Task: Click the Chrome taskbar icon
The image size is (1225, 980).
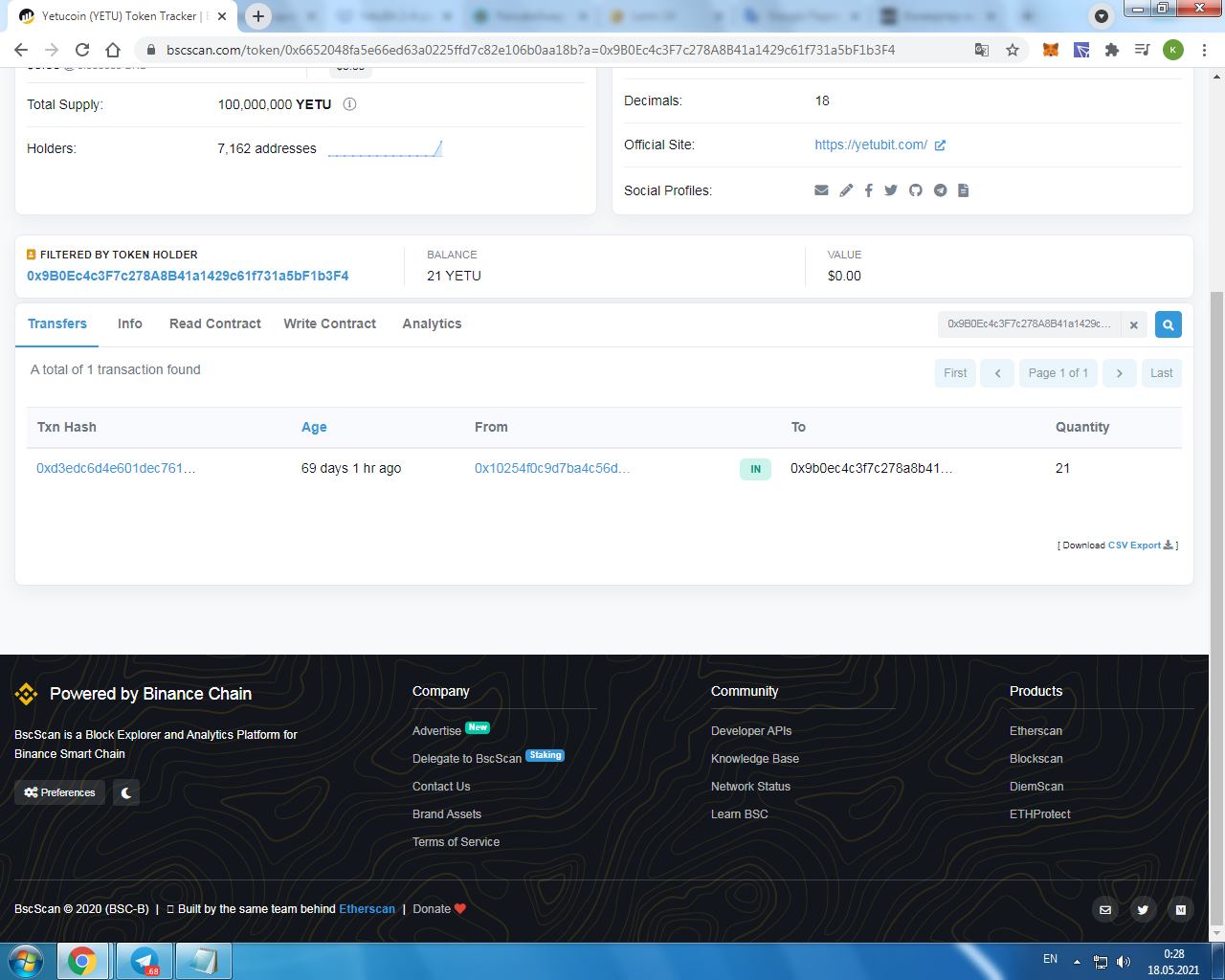Action: click(x=82, y=961)
